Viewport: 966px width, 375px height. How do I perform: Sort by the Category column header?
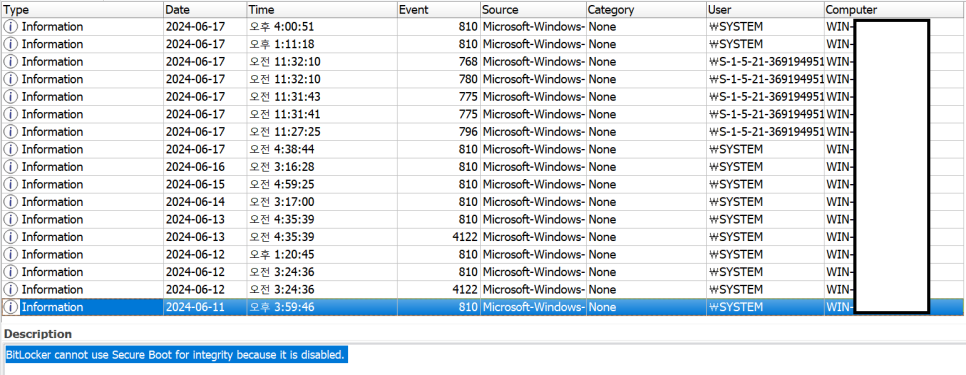[x=646, y=10]
